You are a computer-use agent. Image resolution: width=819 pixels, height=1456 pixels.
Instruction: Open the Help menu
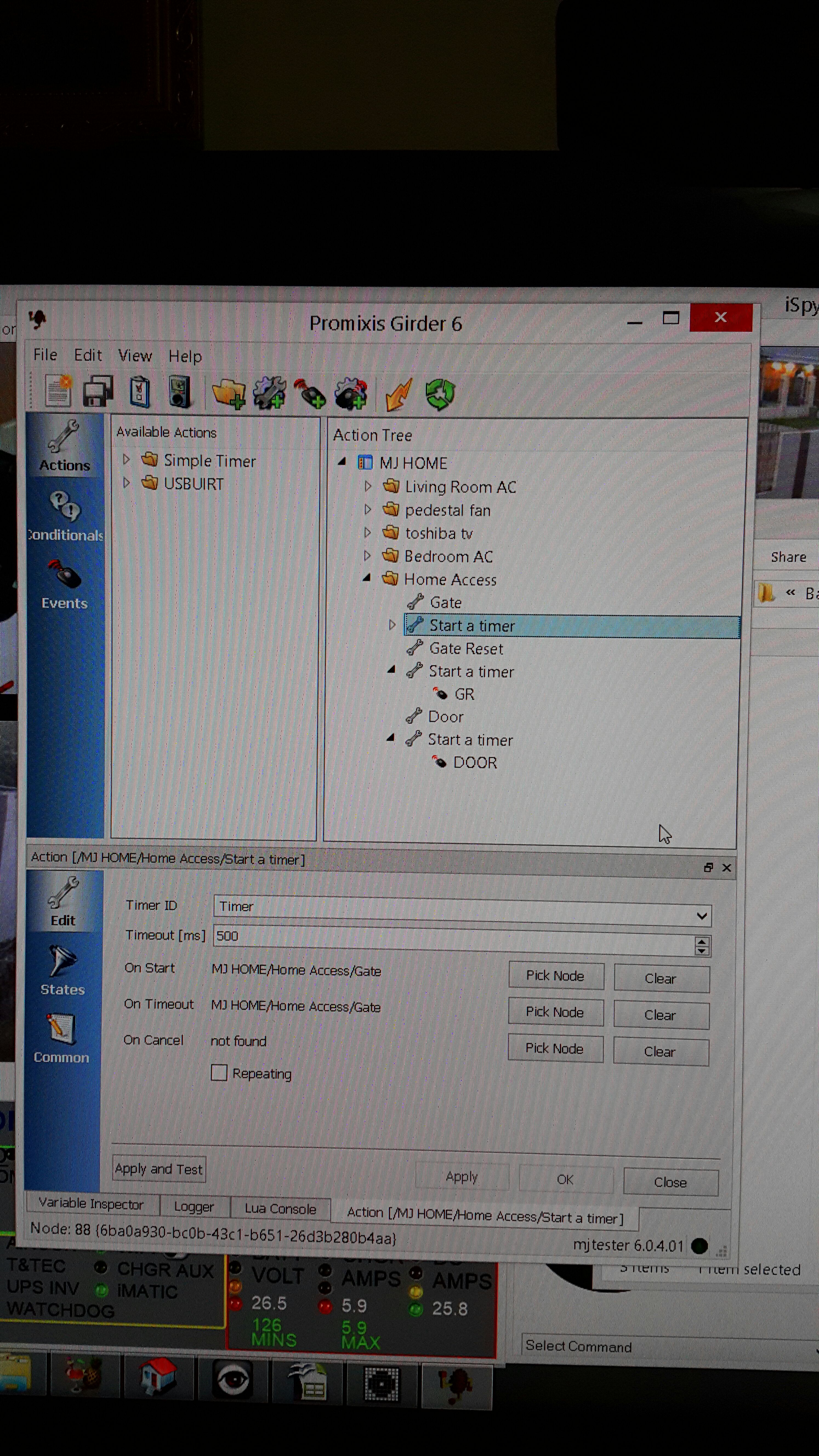(x=185, y=357)
